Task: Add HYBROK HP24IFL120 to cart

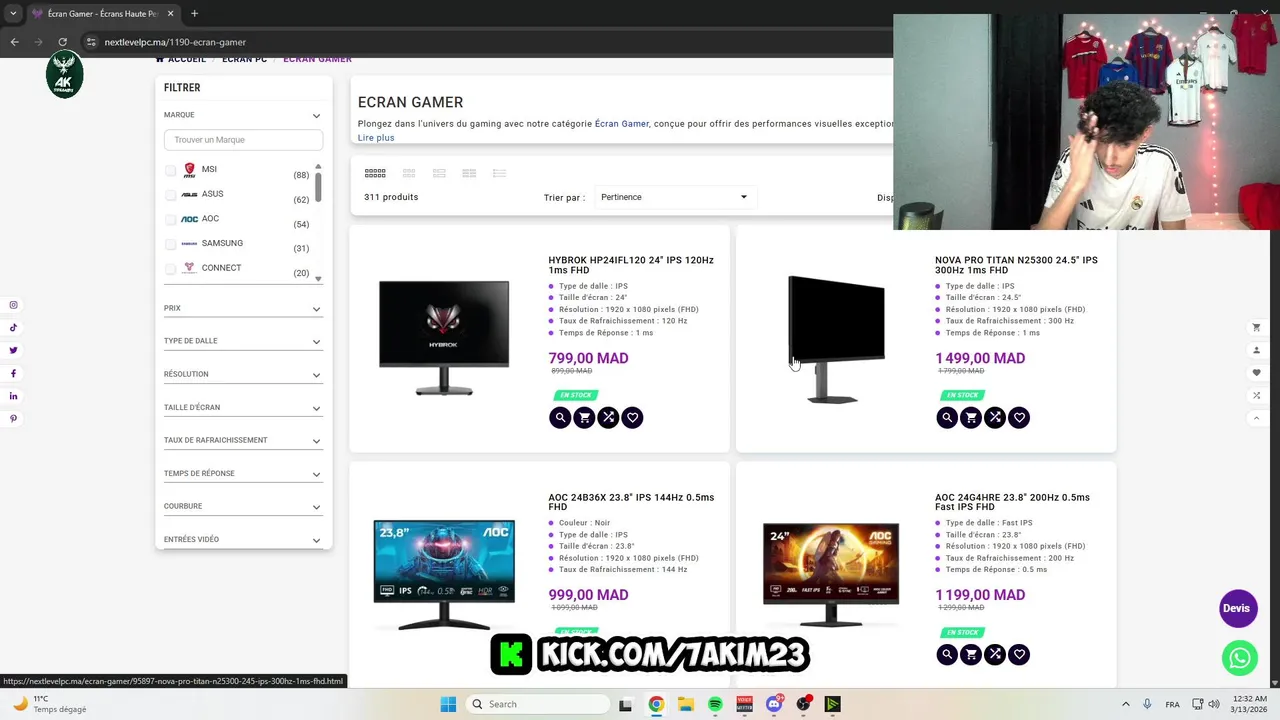Action: (584, 417)
